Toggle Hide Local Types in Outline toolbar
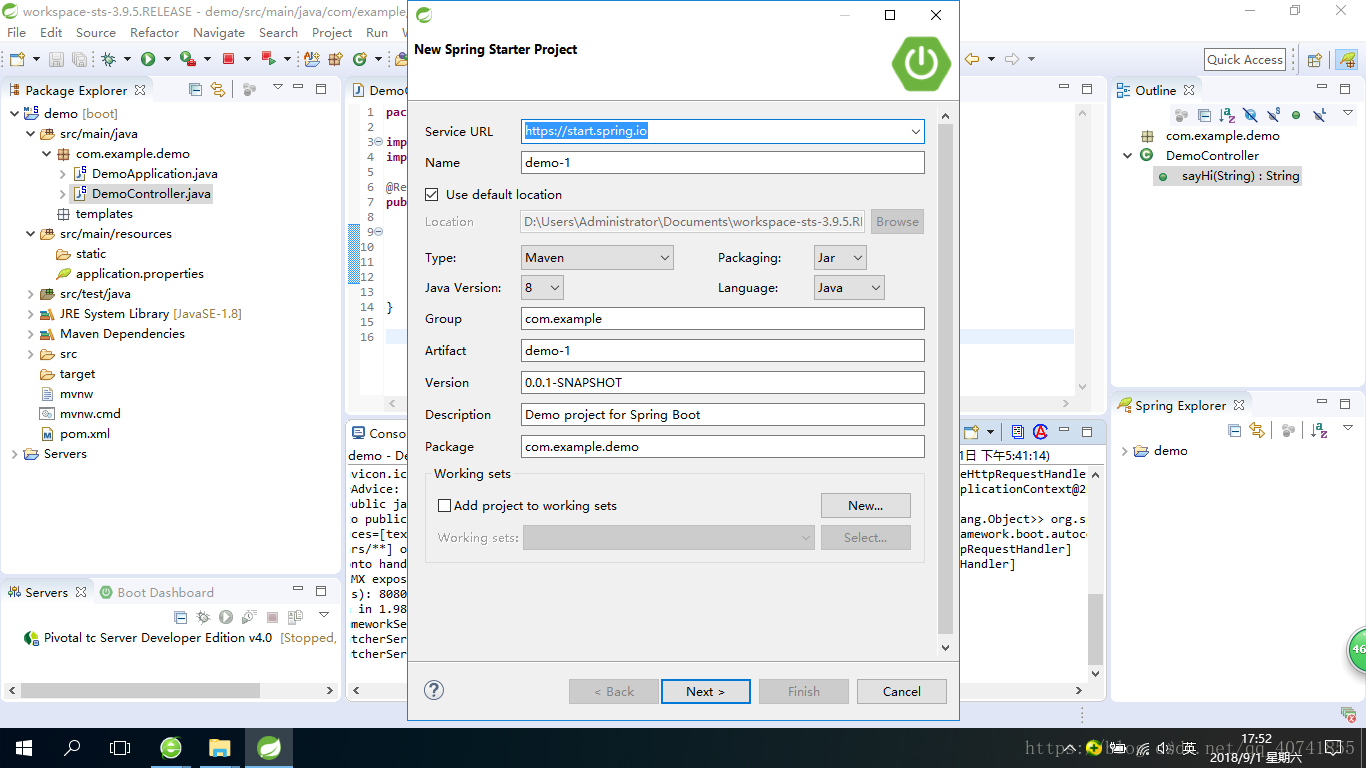The width and height of the screenshot is (1366, 768). pos(1319,115)
